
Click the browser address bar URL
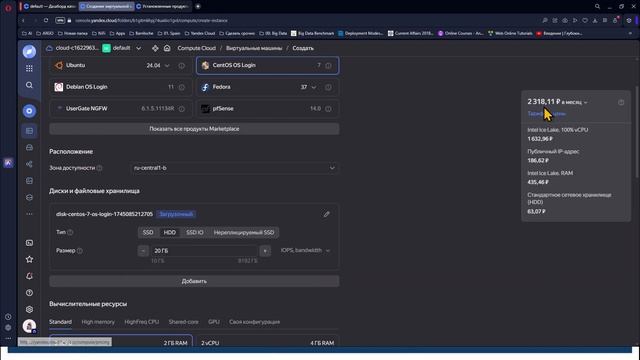[152, 20]
